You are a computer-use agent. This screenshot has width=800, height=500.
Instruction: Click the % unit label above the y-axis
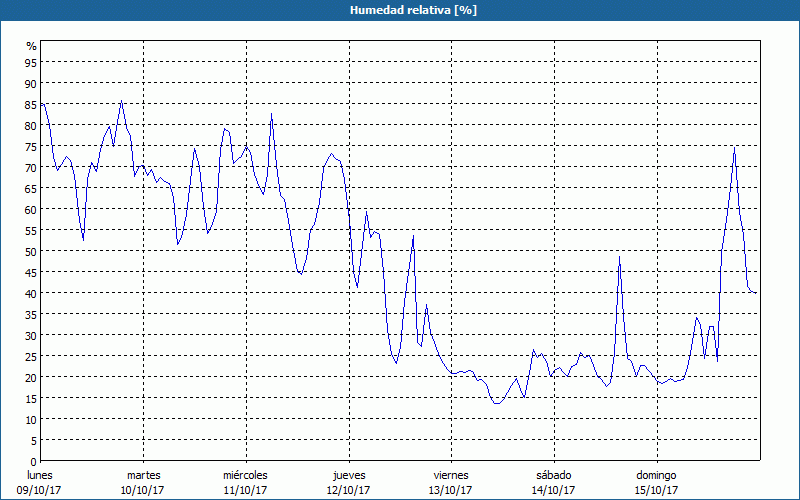click(31, 46)
